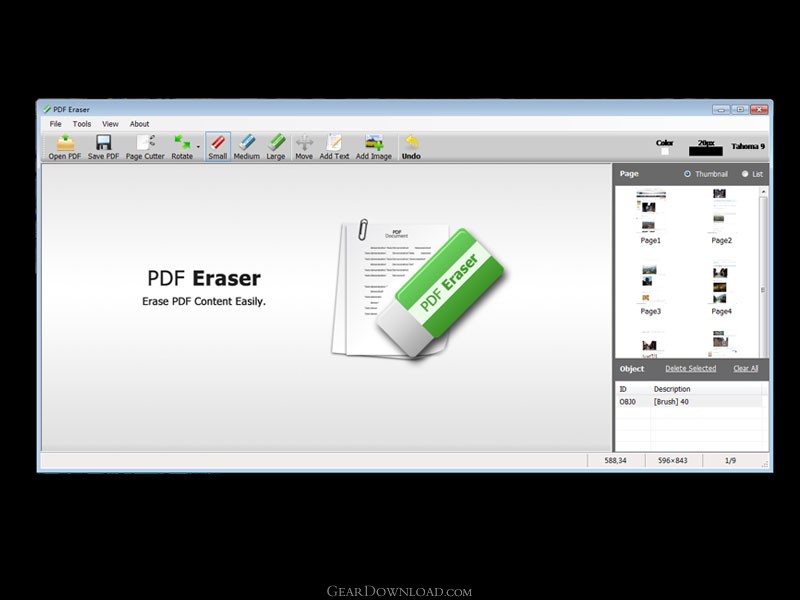Viewport: 800px width, 600px height.
Task: Click the Open PDF toolbar icon
Action: [x=65, y=143]
